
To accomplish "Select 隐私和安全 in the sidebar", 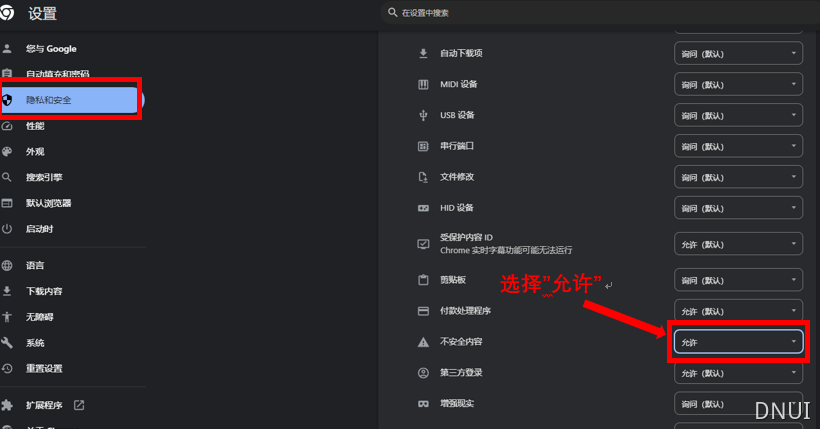I will pyautogui.click(x=72, y=100).
